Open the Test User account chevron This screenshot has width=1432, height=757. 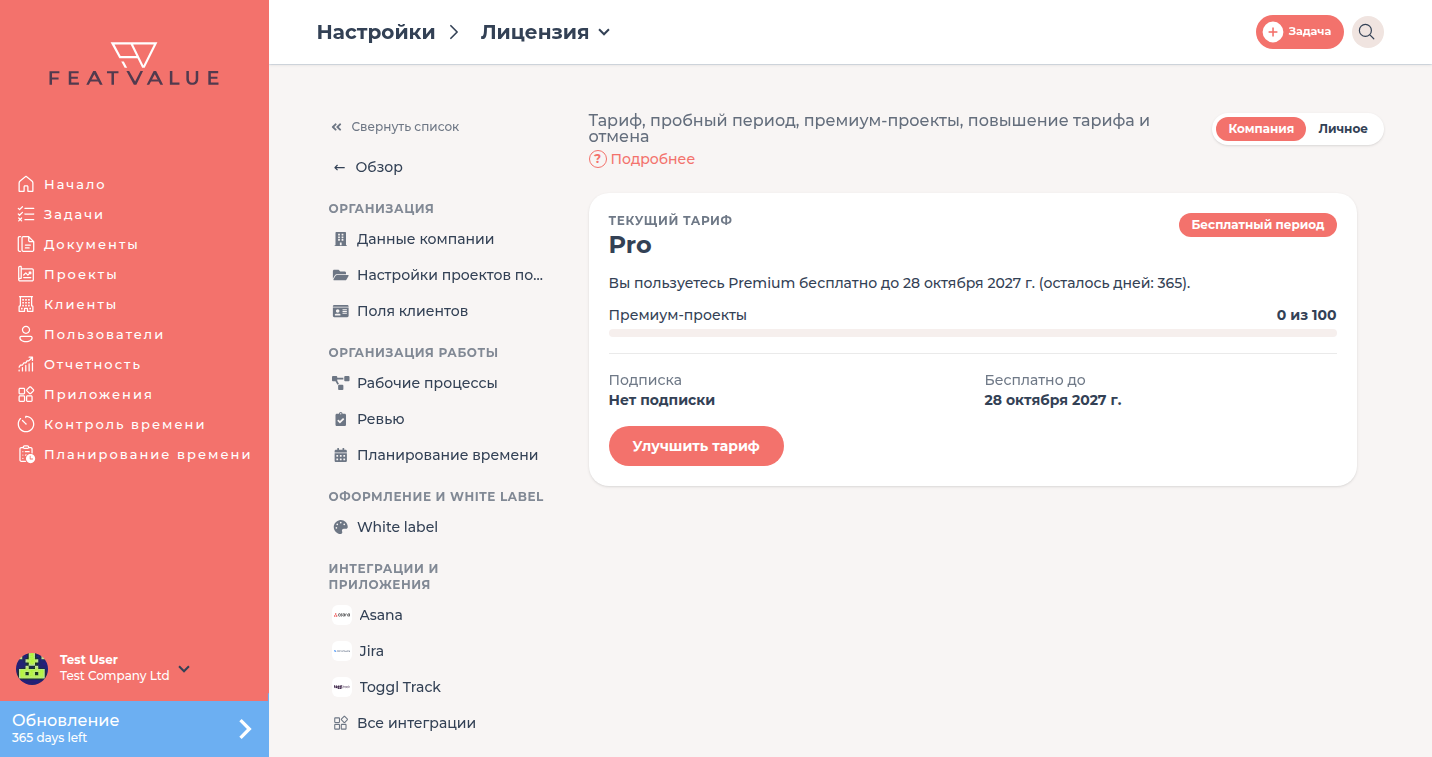point(184,669)
